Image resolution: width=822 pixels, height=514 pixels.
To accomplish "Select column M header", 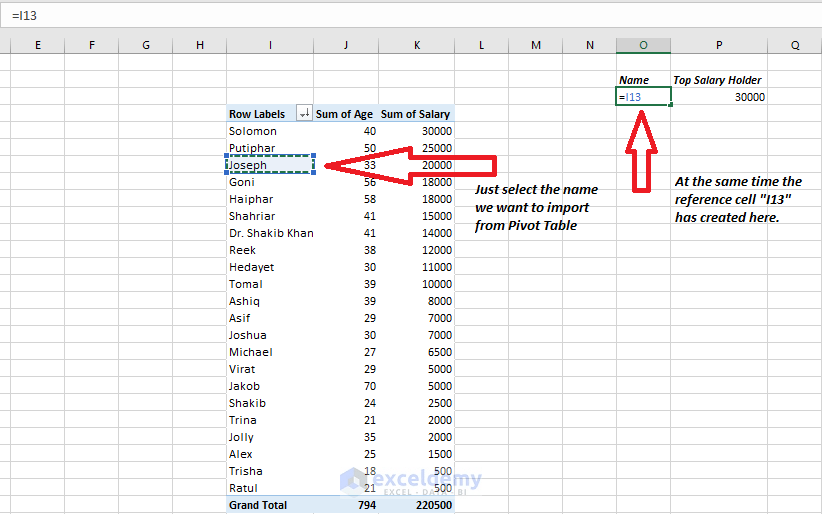I will tap(535, 45).
